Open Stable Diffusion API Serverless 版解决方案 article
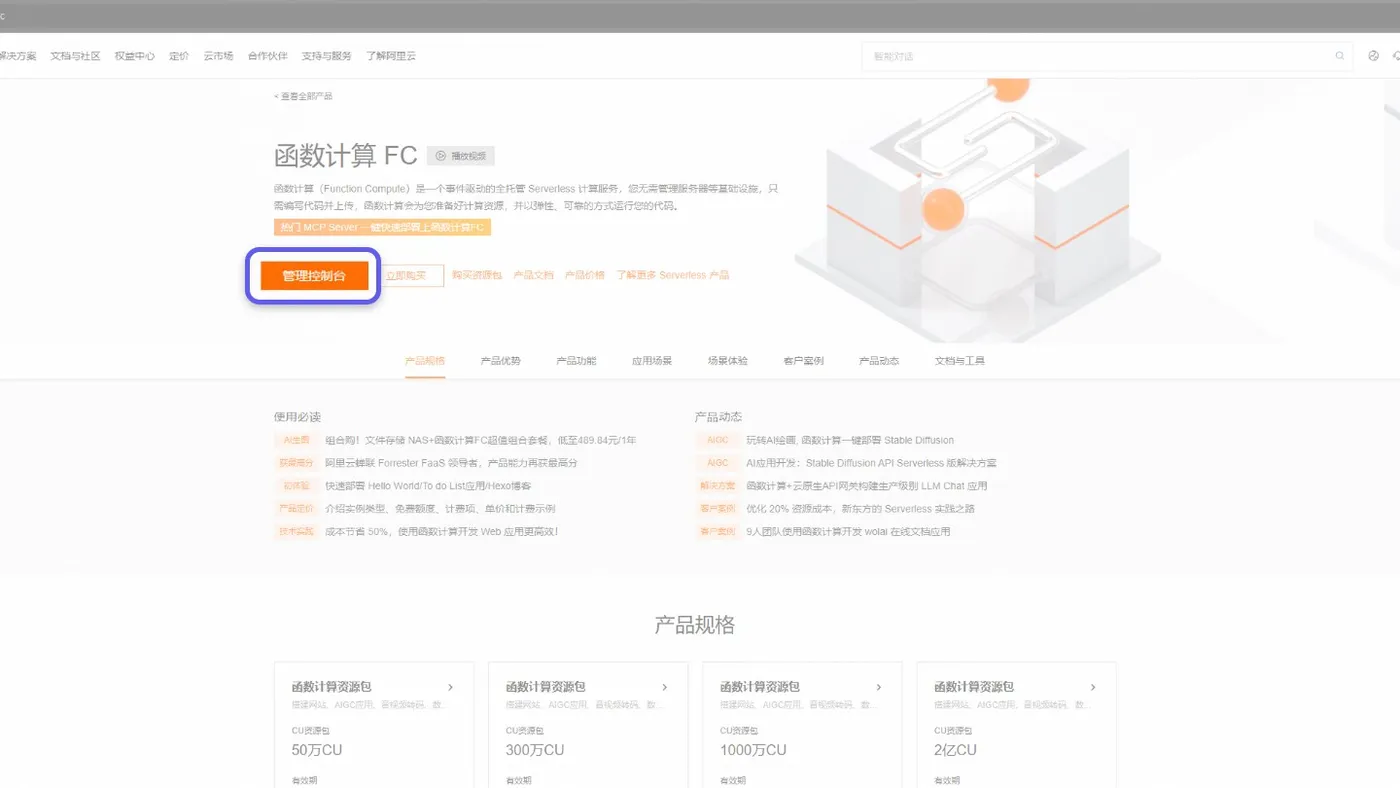Screen dimensions: 1400x788 (x=871, y=463)
